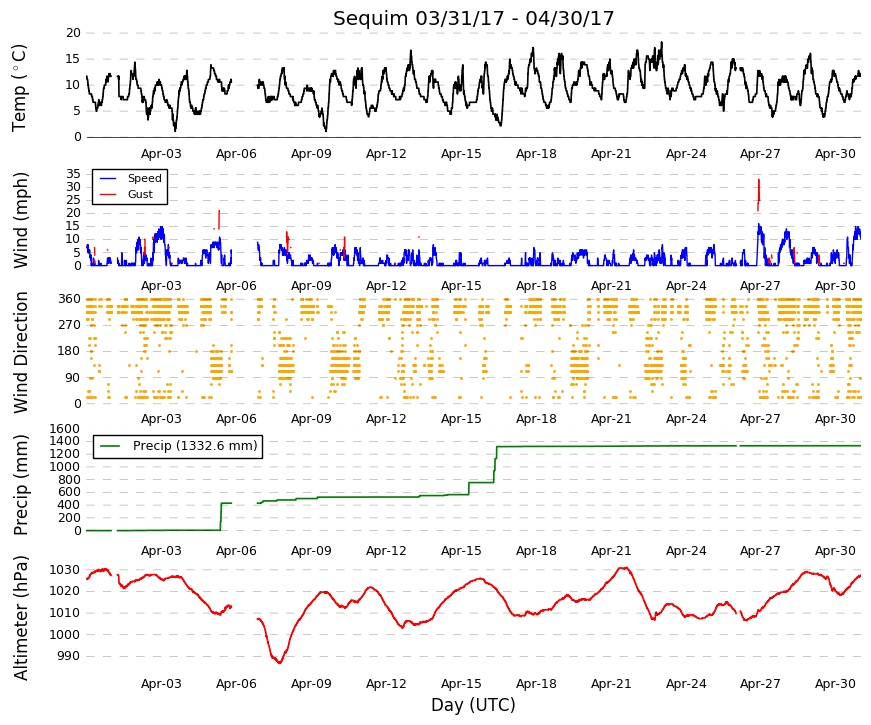Click the 1030 tick on altimeter axis

click(65, 570)
